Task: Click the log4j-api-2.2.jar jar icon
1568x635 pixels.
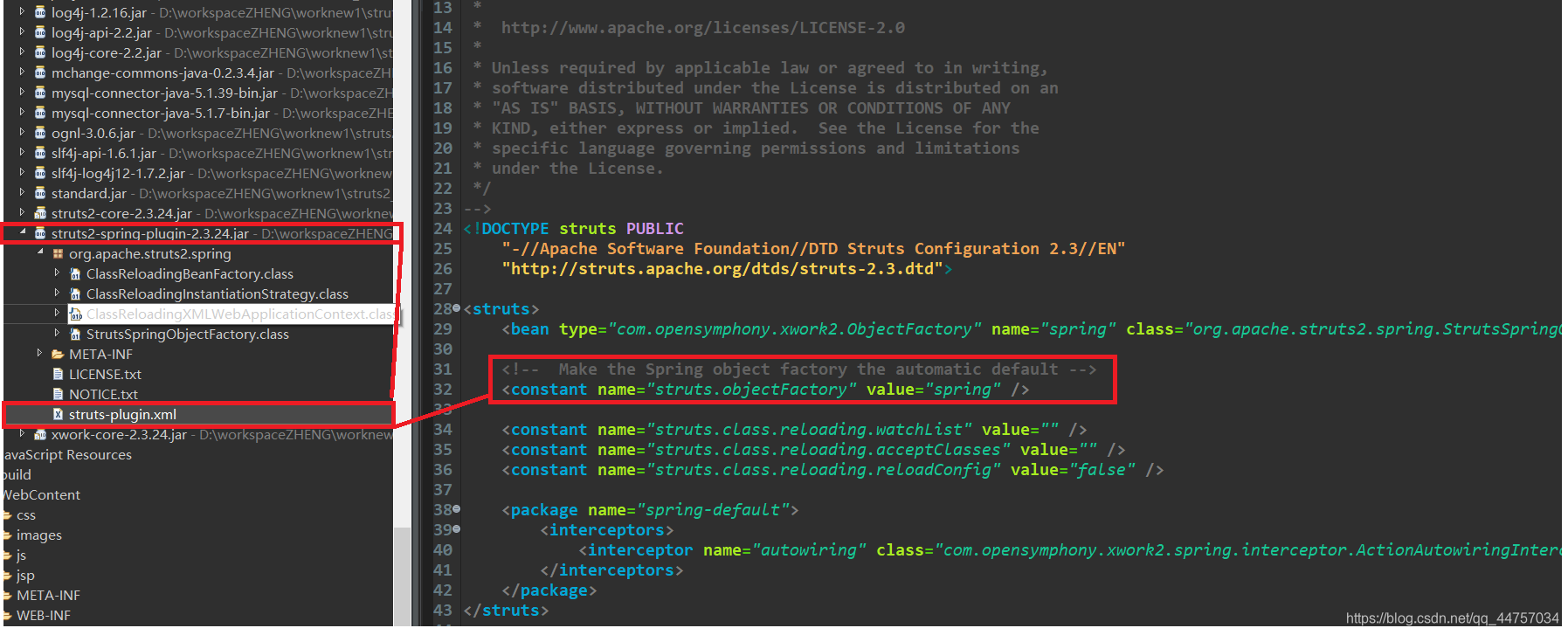Action: (x=40, y=32)
